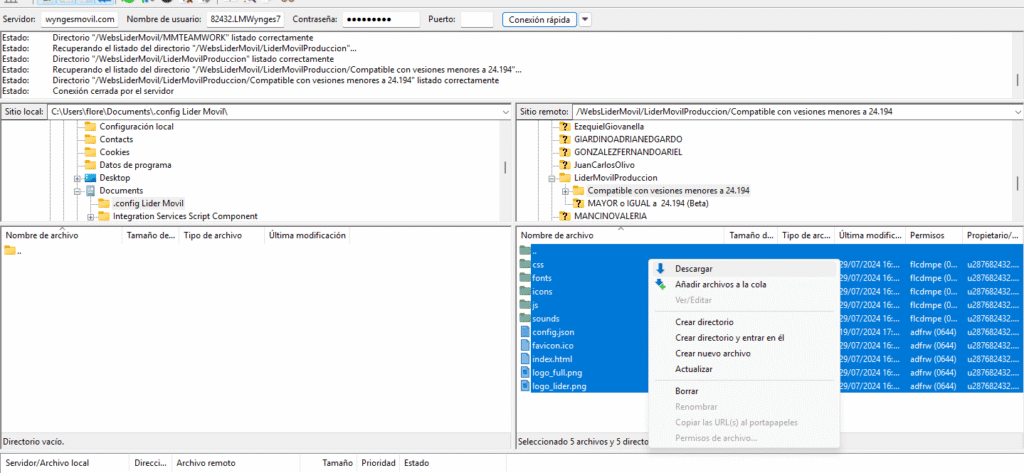Select Actualizar in the context menu
The image size is (1024, 473).
[693, 369]
